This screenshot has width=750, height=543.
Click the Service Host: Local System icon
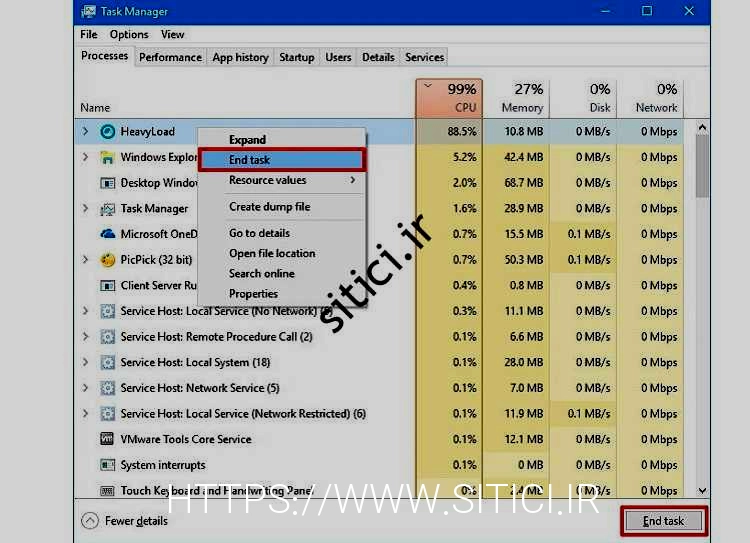(108, 363)
